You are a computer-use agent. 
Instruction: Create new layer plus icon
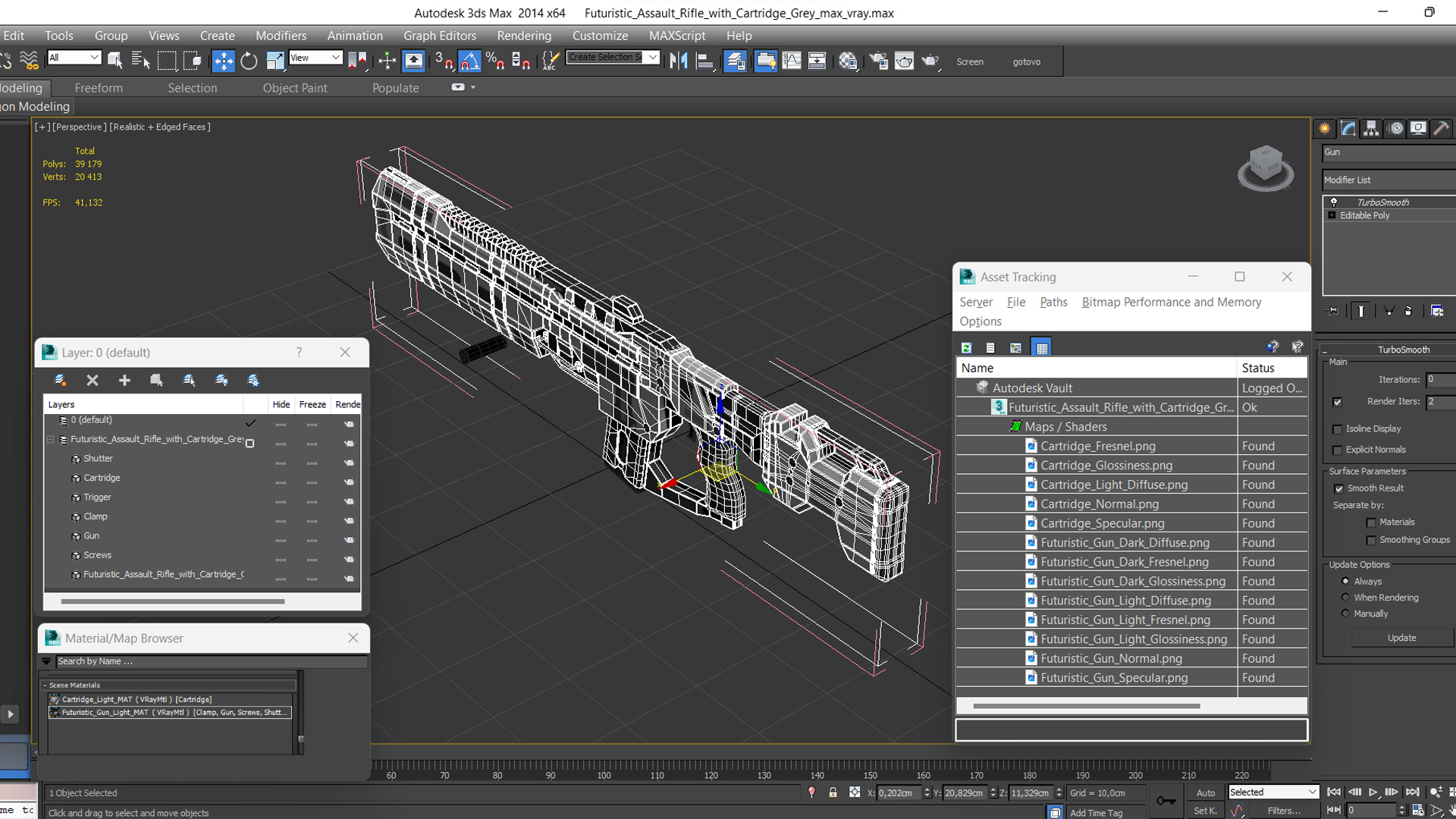[124, 380]
